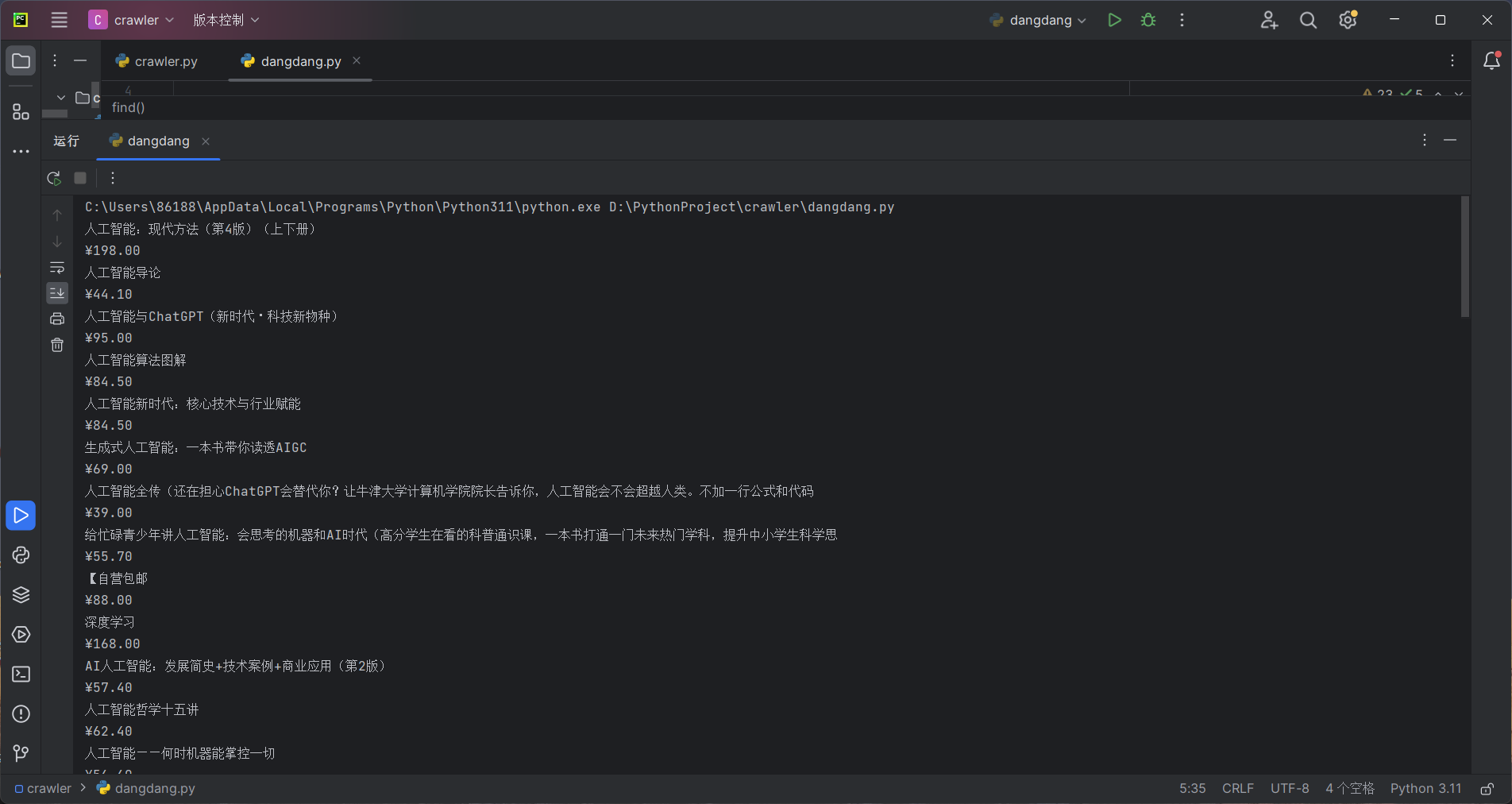Screen dimensions: 1512x804
Task: Click the crawler breadcrumb in status bar
Action: tap(43, 788)
